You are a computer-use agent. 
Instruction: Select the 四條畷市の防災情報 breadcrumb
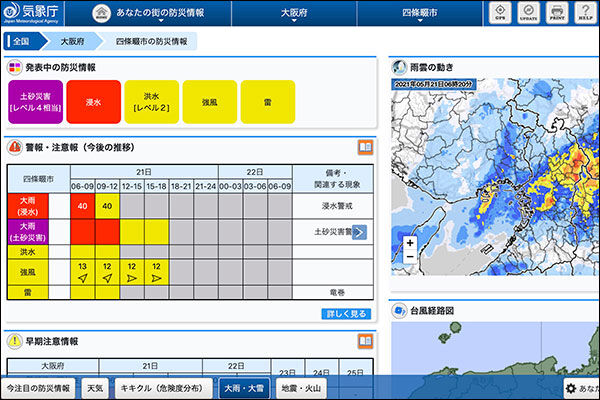pos(152,41)
